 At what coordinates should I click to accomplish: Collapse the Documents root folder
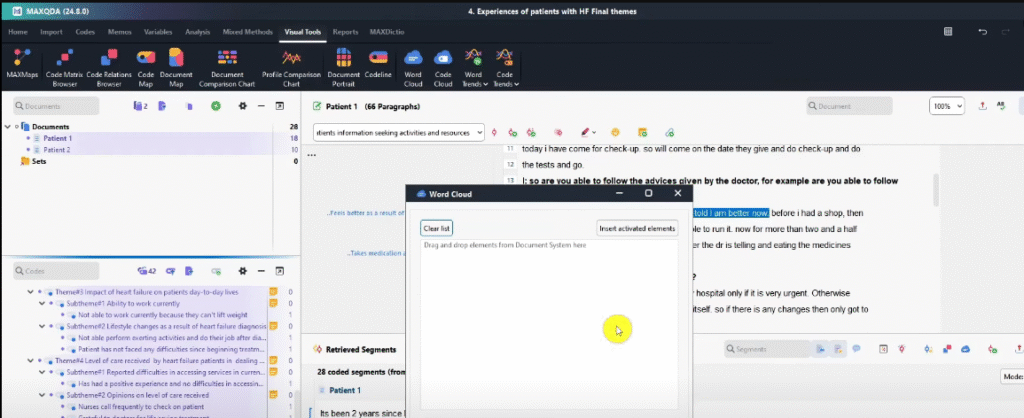point(7,127)
